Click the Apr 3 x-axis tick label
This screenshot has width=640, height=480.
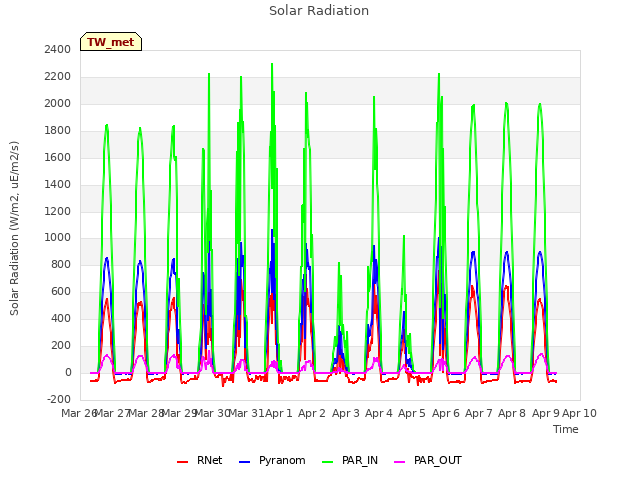point(345,413)
